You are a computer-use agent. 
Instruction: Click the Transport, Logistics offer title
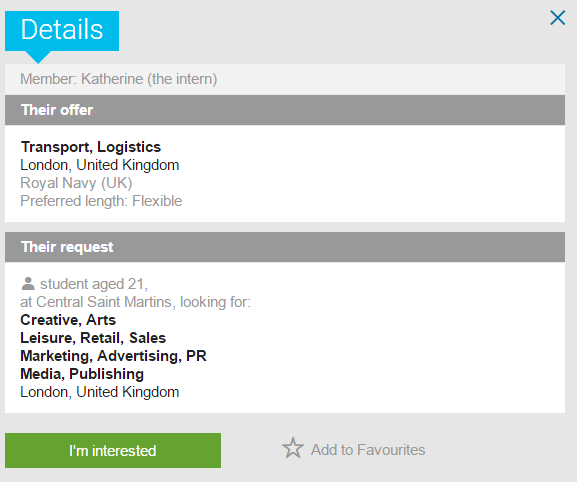91,147
